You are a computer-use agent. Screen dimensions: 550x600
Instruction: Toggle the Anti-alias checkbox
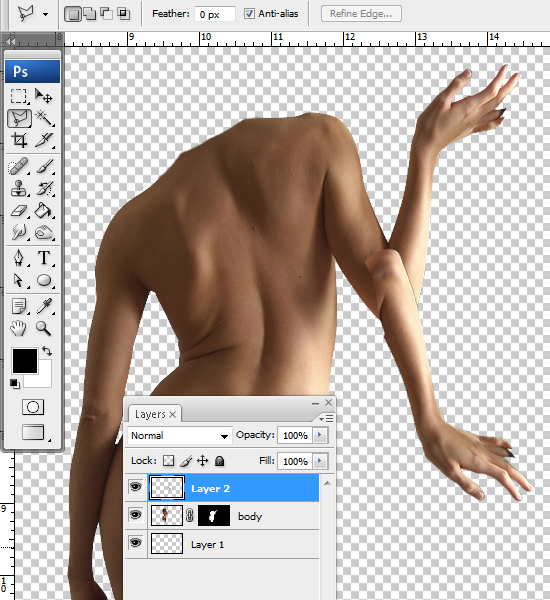[249, 14]
